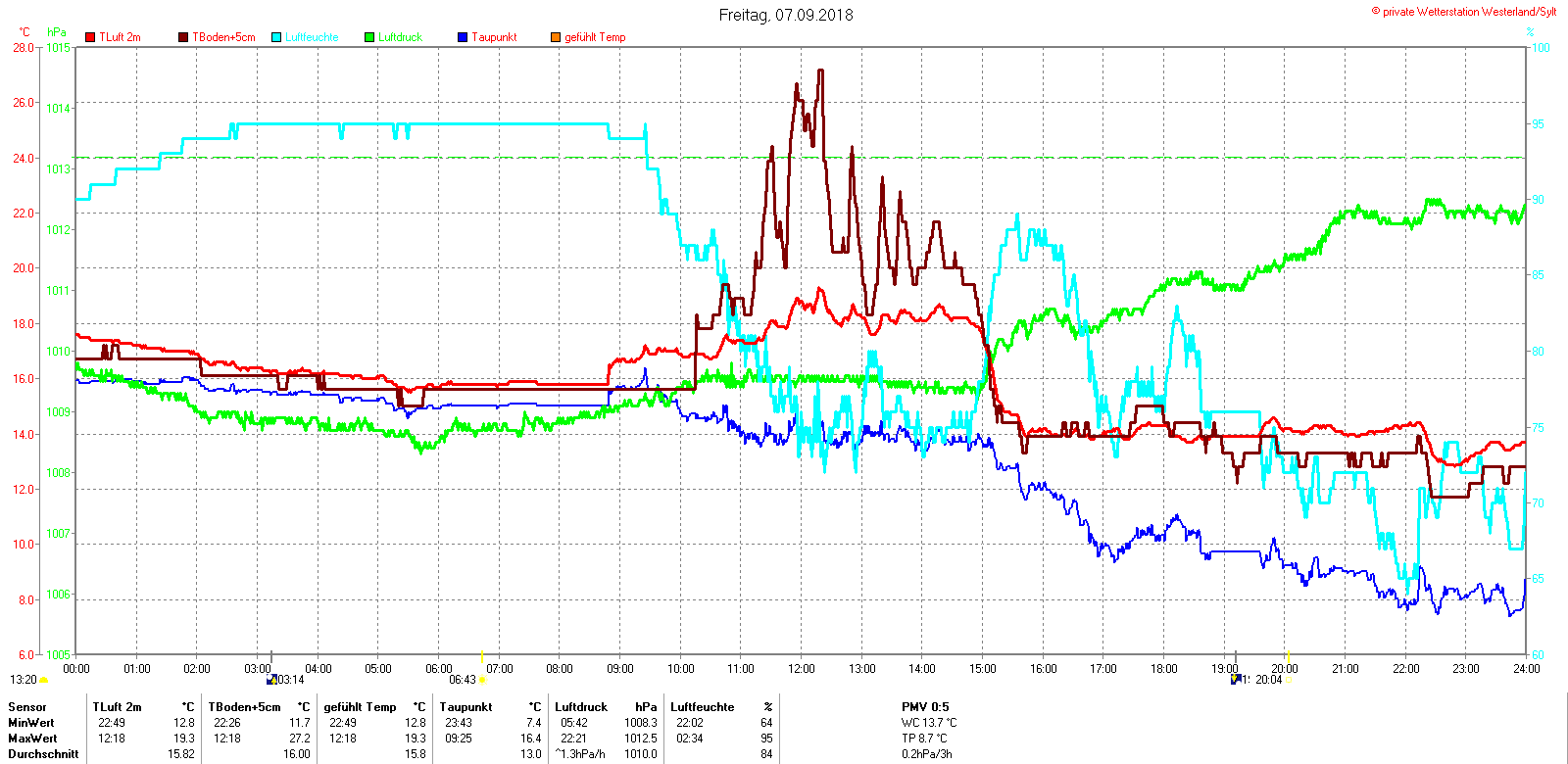Screen dimensions: 1568x764
Task: Click the '100' humidity axis label
Action: [1541, 47]
